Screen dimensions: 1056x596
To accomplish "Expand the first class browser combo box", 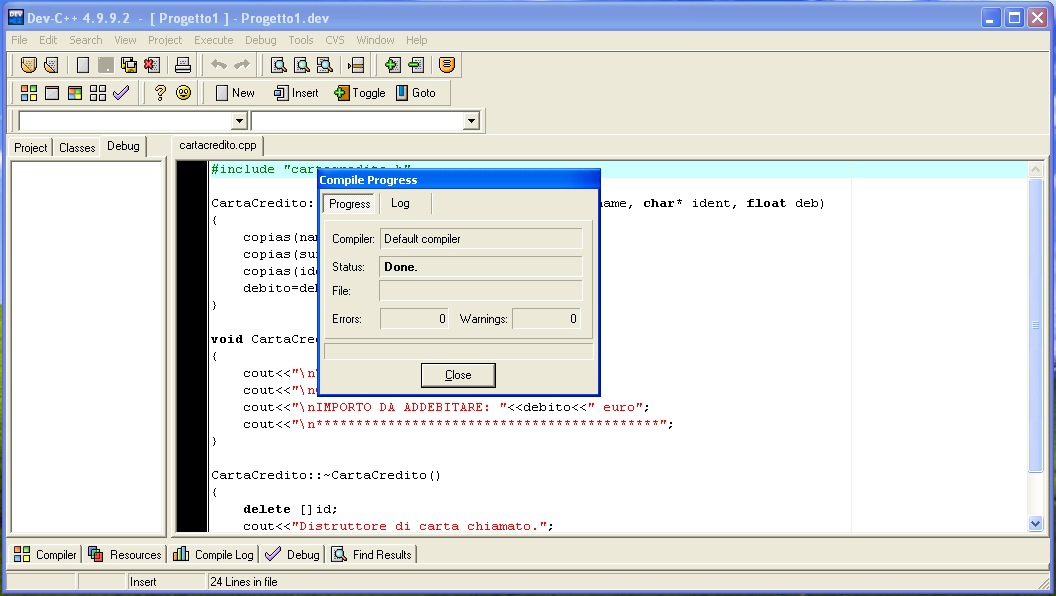I will click(239, 121).
